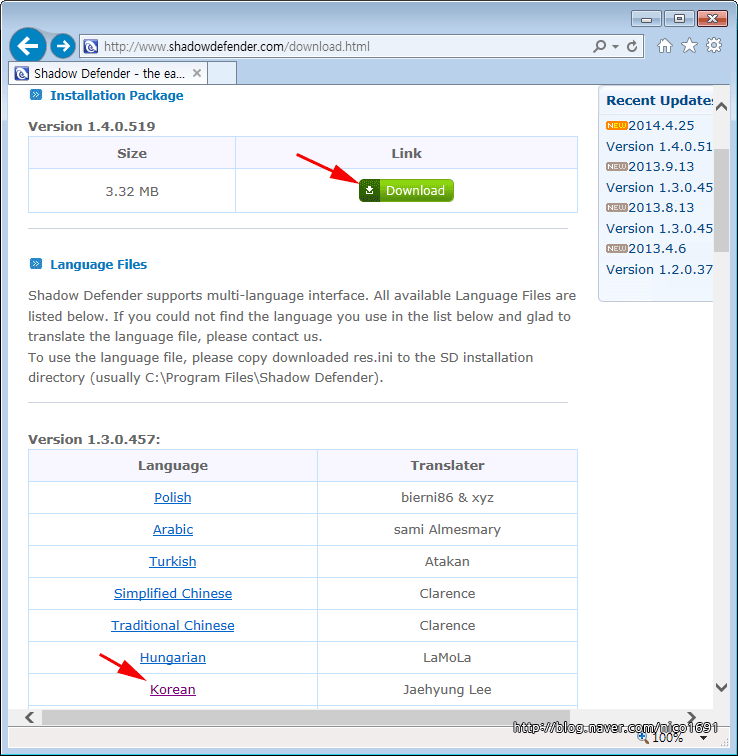This screenshot has width=738, height=756.
Task: Click the site favicon in the address bar
Action: pyautogui.click(x=91, y=47)
